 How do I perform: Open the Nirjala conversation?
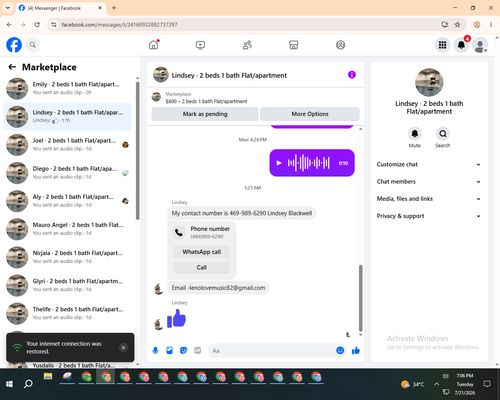click(x=67, y=257)
